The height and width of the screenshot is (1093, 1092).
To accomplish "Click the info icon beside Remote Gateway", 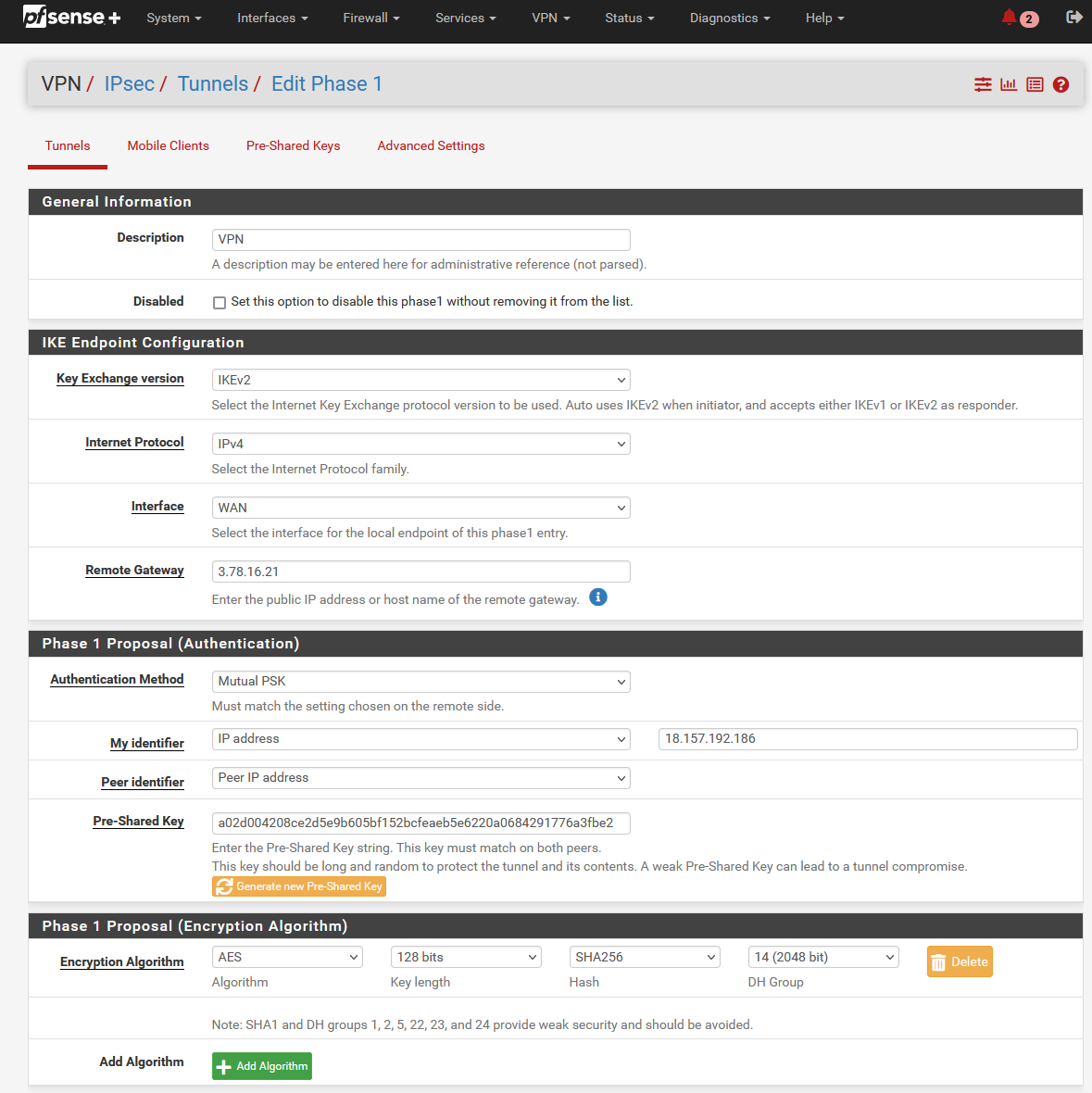I will click(597, 597).
